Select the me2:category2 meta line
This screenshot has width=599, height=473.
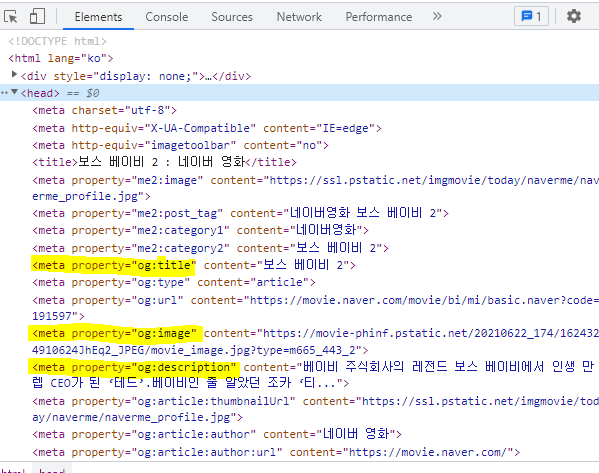pyautogui.click(x=210, y=248)
